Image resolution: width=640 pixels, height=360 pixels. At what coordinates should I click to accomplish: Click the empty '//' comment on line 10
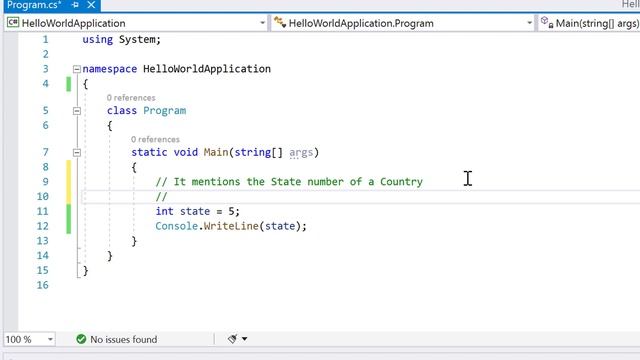point(161,197)
